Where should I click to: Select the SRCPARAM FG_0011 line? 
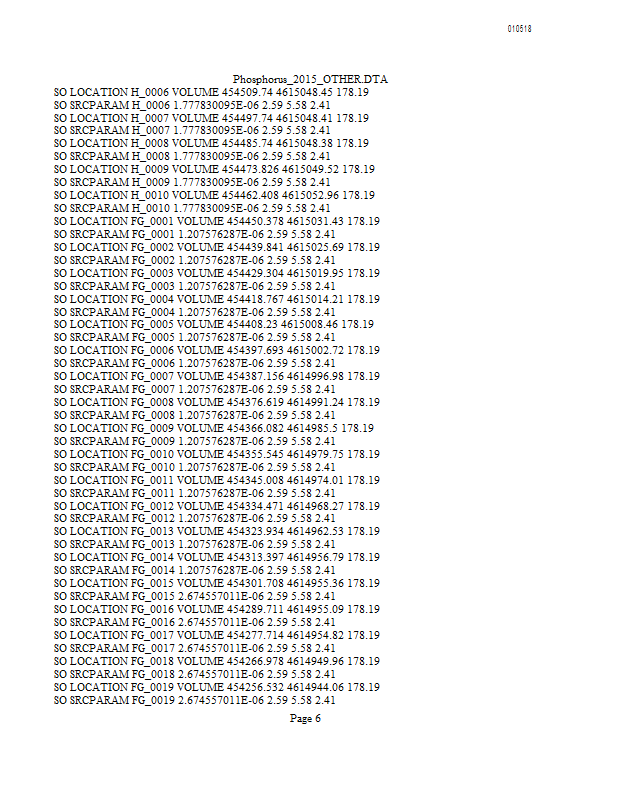pos(194,493)
